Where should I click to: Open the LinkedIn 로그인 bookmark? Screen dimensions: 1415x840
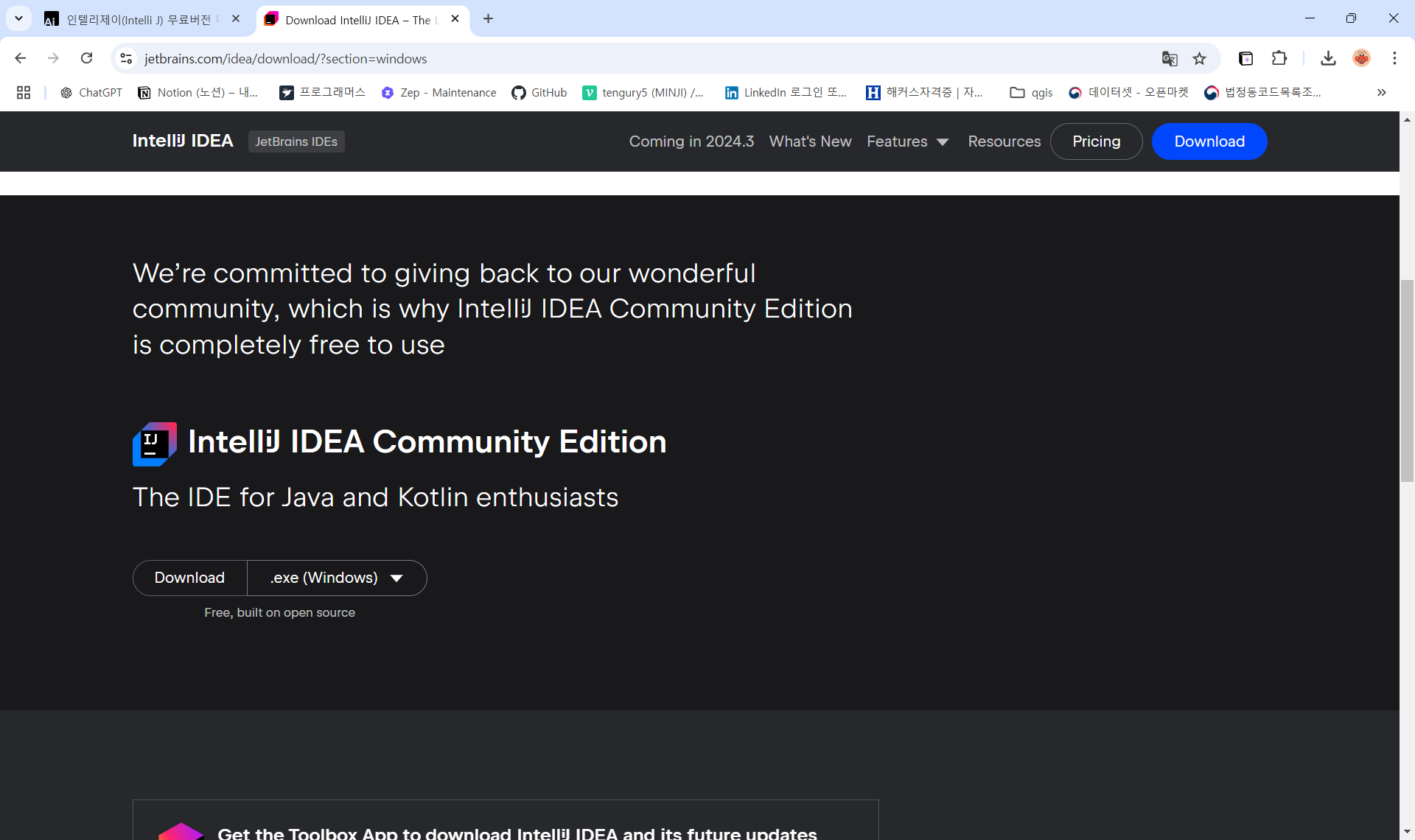pos(786,92)
